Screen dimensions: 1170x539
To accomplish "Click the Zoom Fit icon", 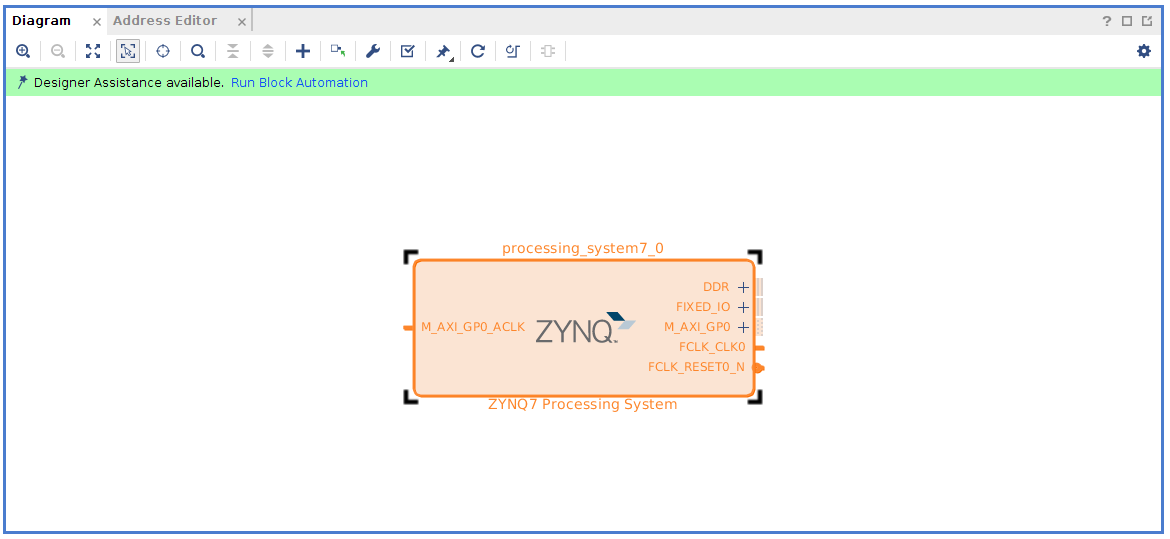I will coord(93,52).
